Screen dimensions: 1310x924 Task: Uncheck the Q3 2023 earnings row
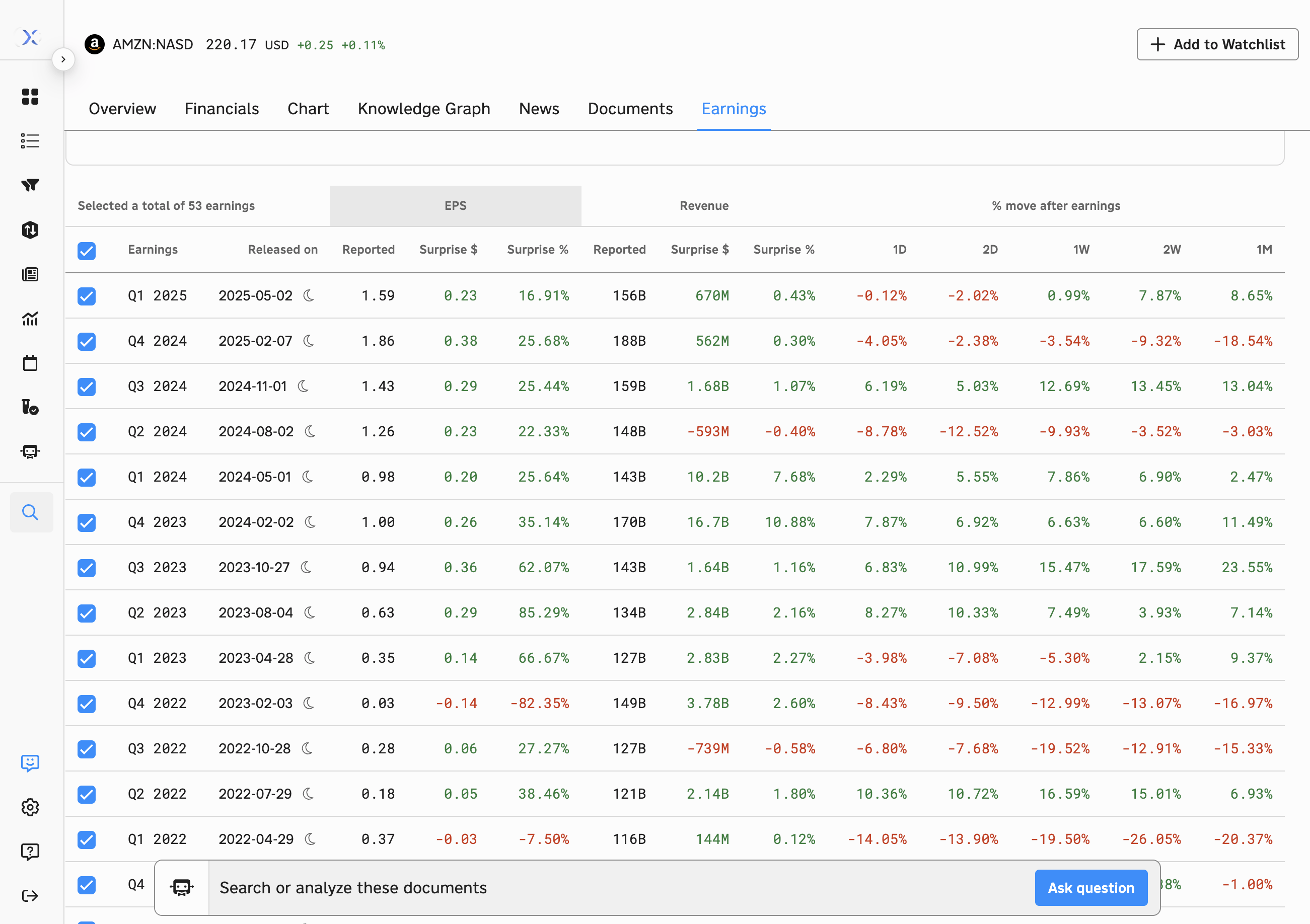coord(87,568)
